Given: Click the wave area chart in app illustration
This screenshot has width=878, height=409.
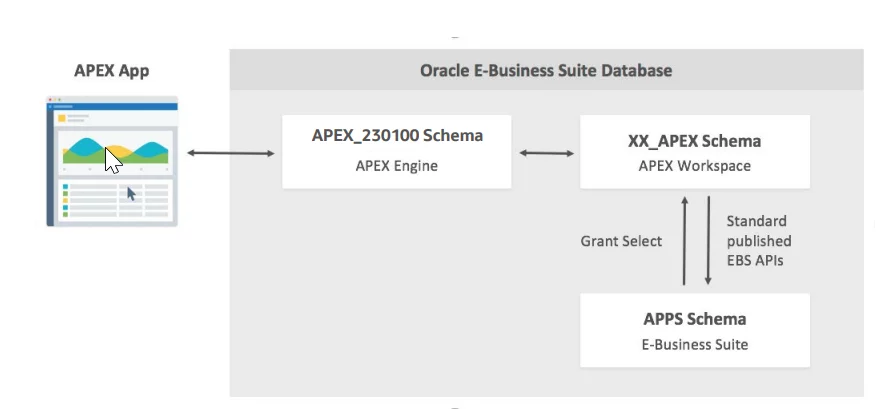Looking at the screenshot, I should click(x=115, y=151).
